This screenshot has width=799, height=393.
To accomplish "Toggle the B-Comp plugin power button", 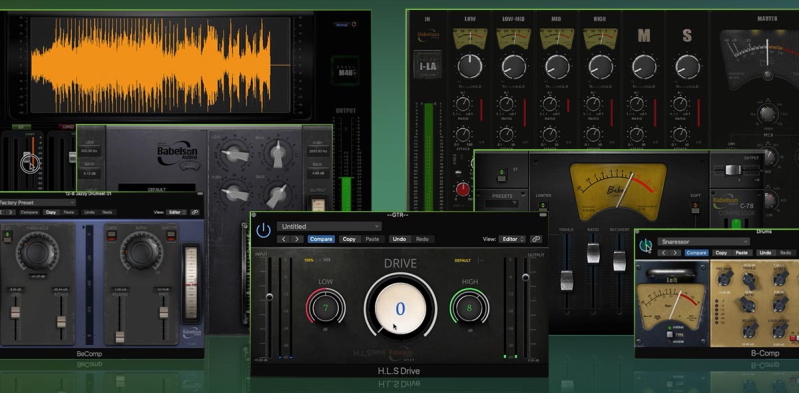I will click(x=646, y=246).
